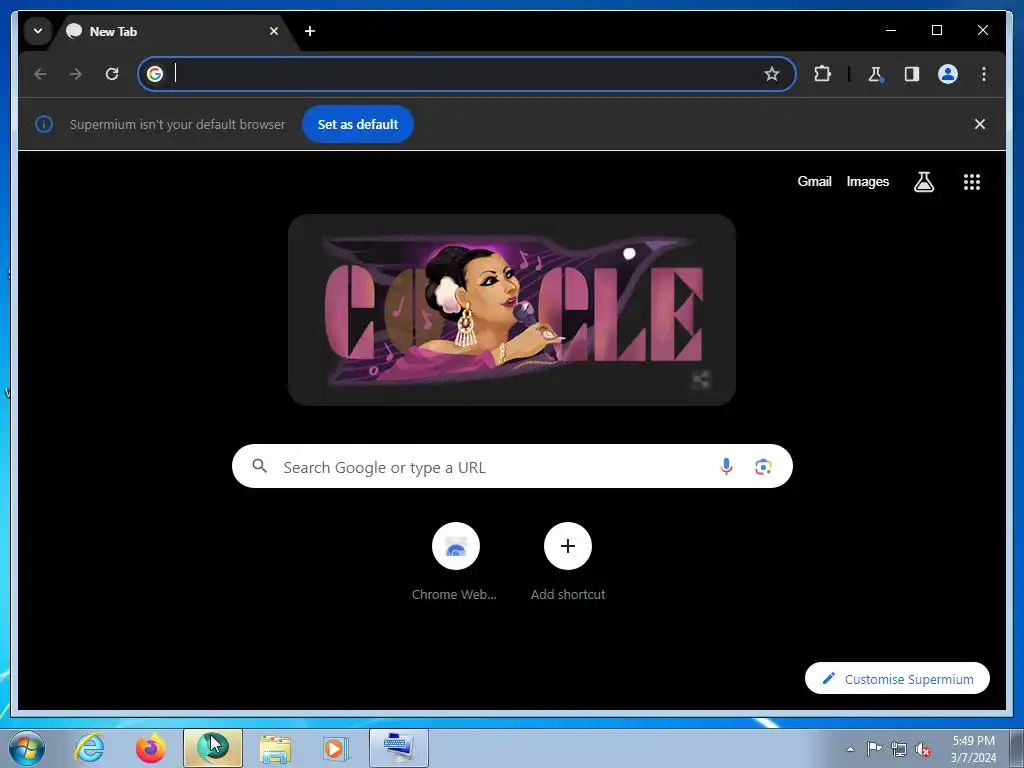Open the tab search dropdown arrow
Screen dimensions: 1024x768
coord(38,31)
